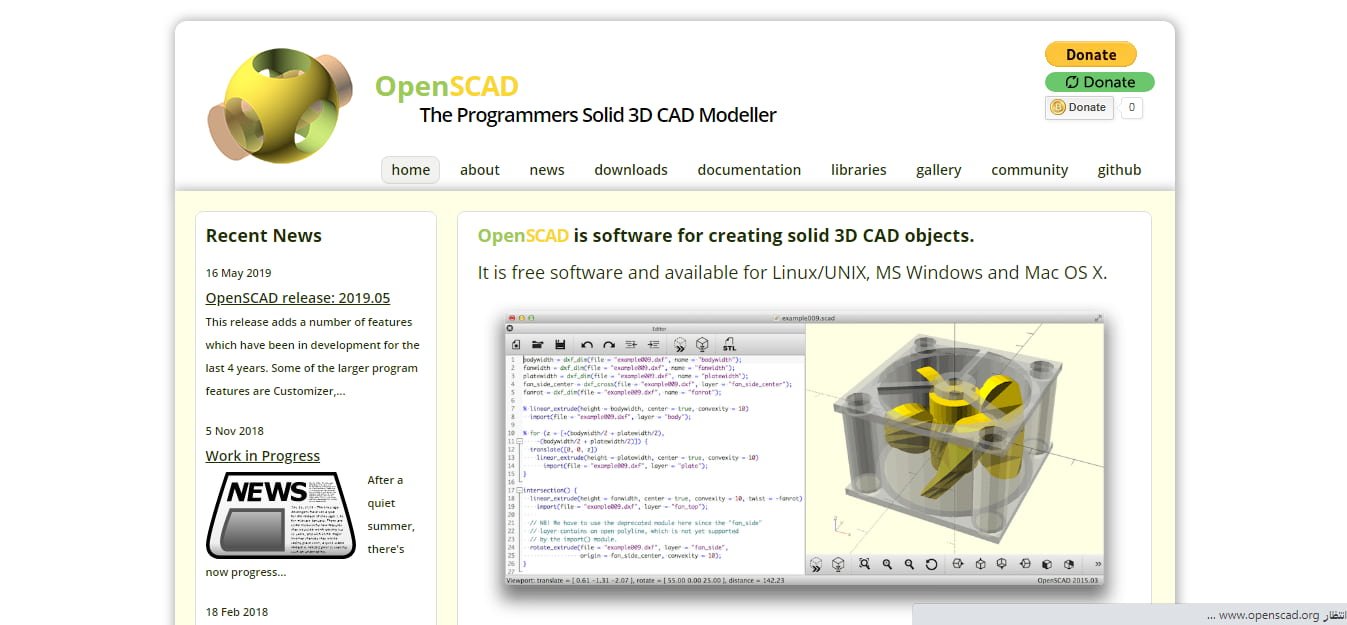
Task: Click the '18 Feb 2018' date text
Action: [237, 612]
